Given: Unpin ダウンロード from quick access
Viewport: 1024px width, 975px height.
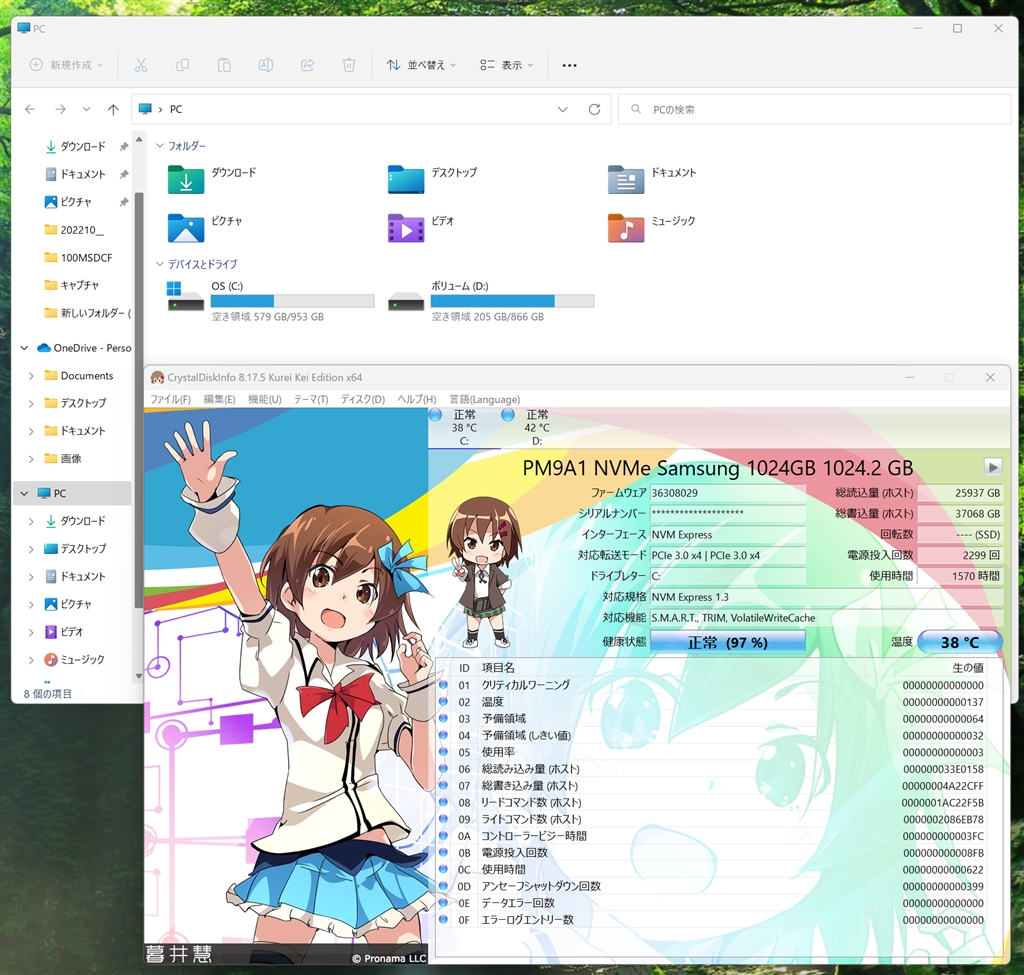Looking at the screenshot, I should point(123,146).
